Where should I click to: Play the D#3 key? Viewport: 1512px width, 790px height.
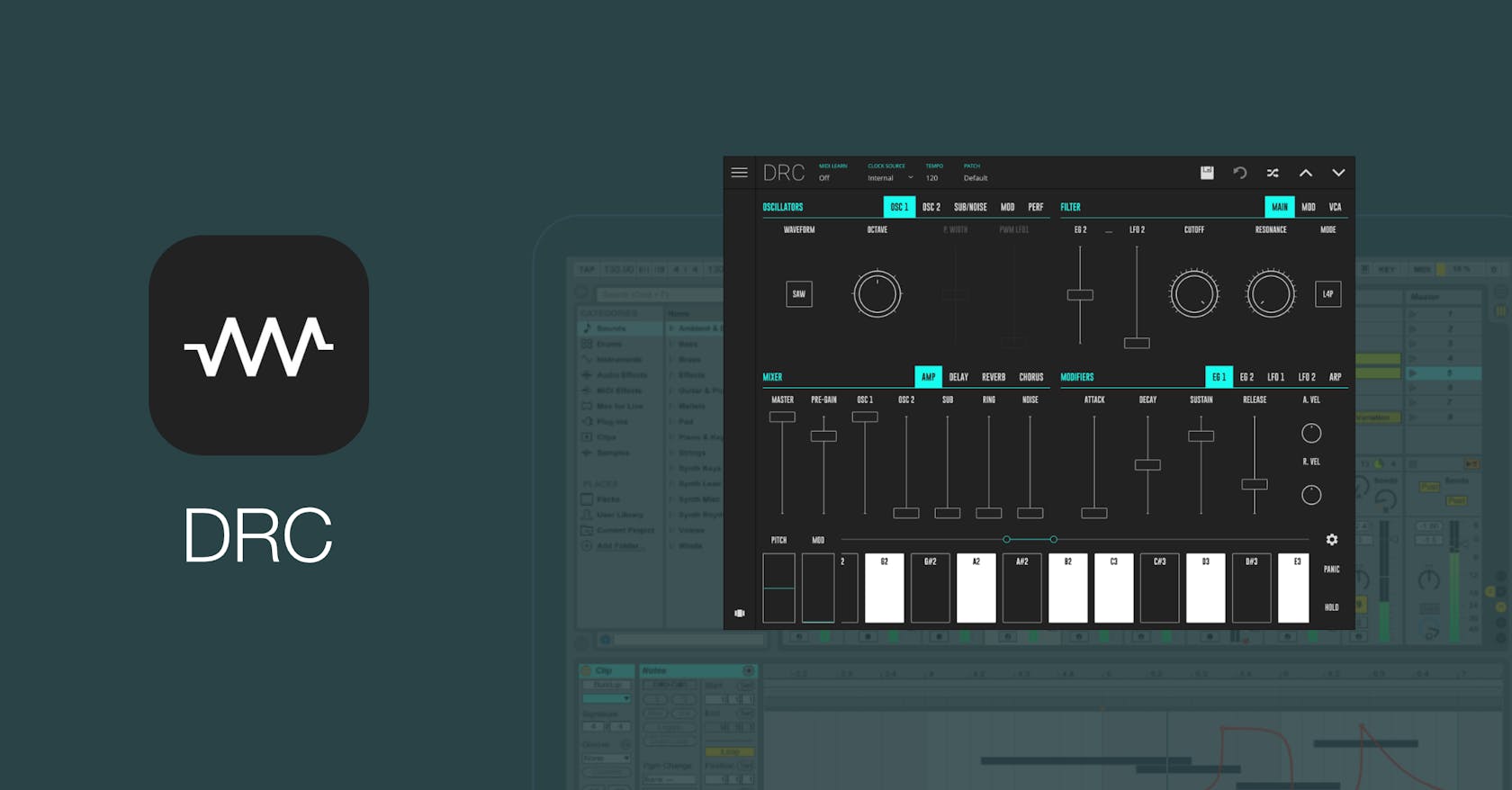tap(1252, 588)
